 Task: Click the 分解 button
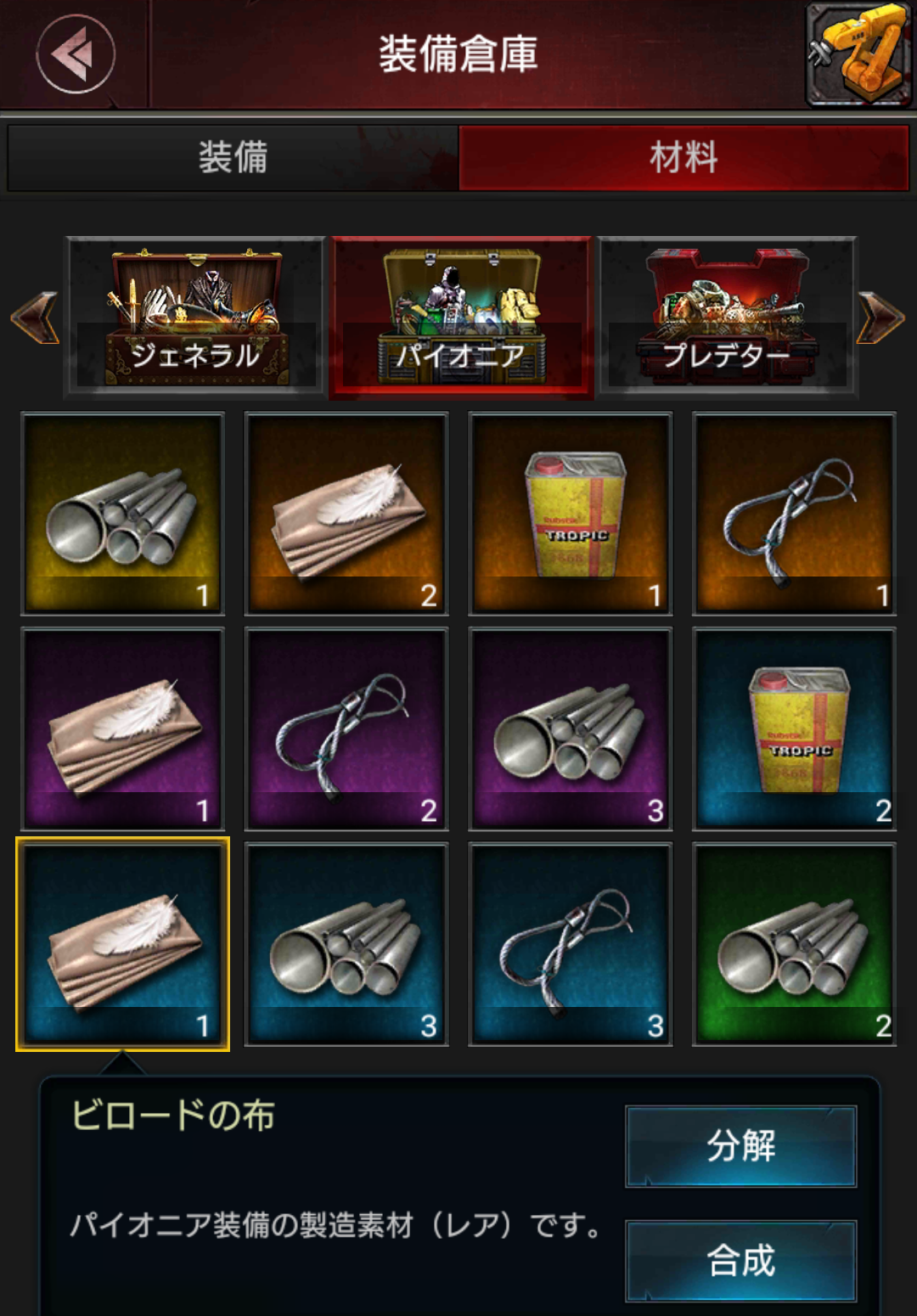pyautogui.click(x=741, y=1146)
